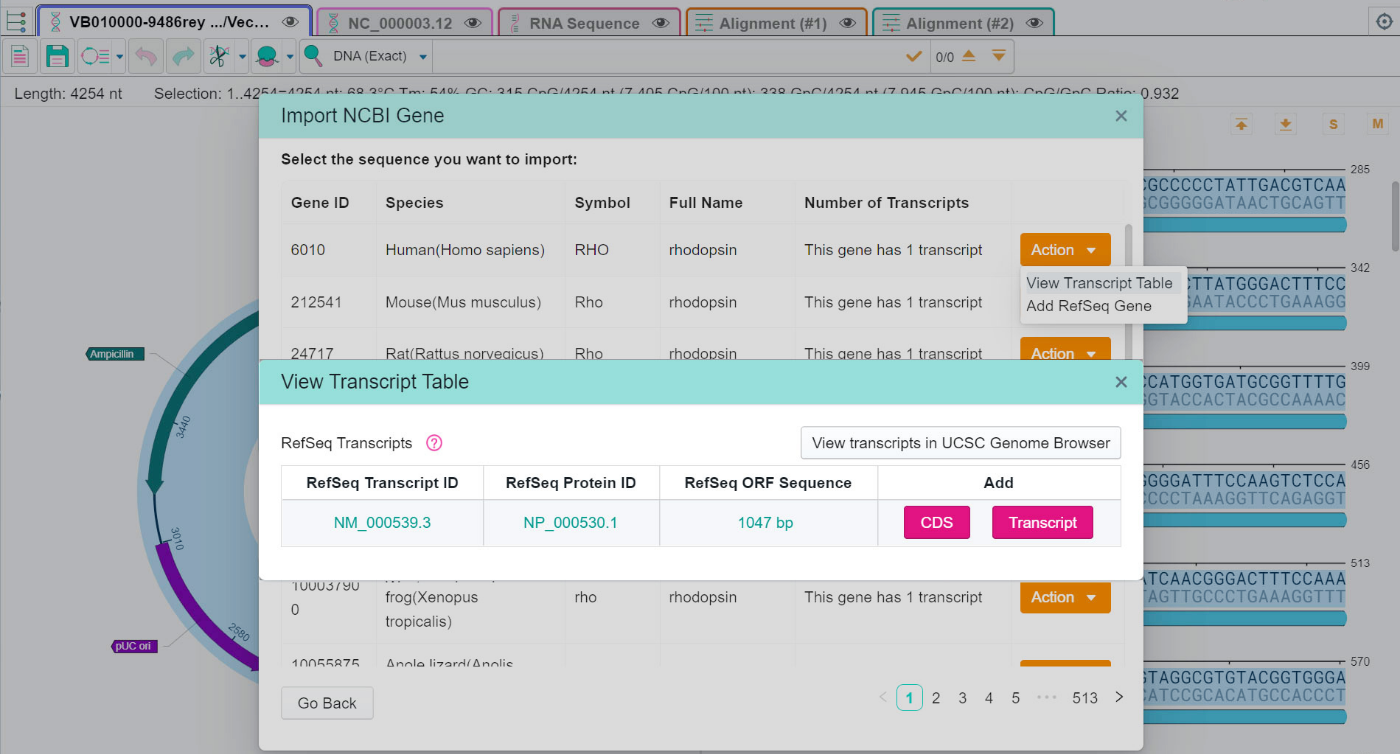Click the target icon at top right
This screenshot has height=754, width=1400.
[1383, 22]
